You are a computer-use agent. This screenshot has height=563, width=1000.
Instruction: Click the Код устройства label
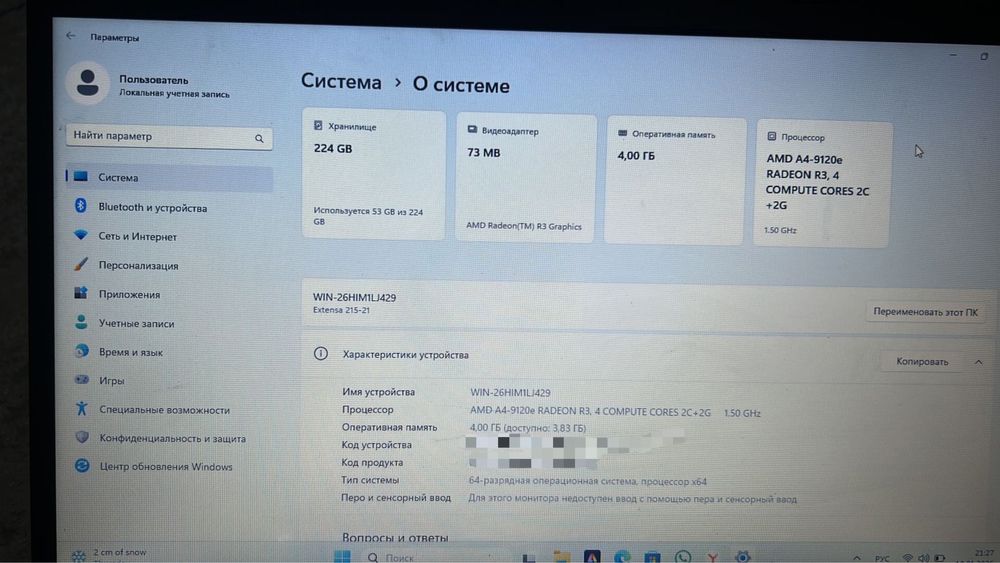coord(376,444)
